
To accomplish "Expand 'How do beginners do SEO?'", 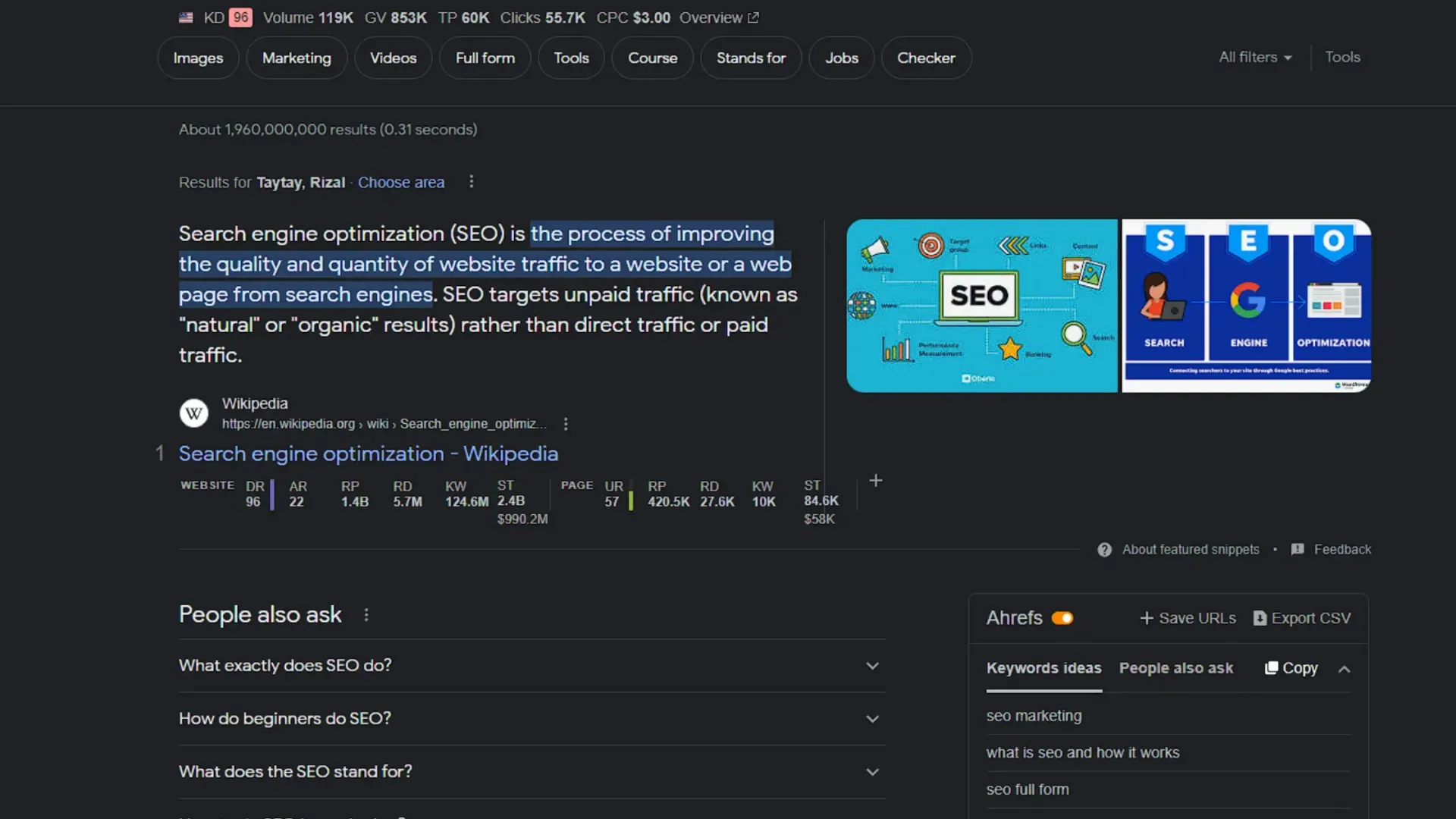I will [532, 719].
